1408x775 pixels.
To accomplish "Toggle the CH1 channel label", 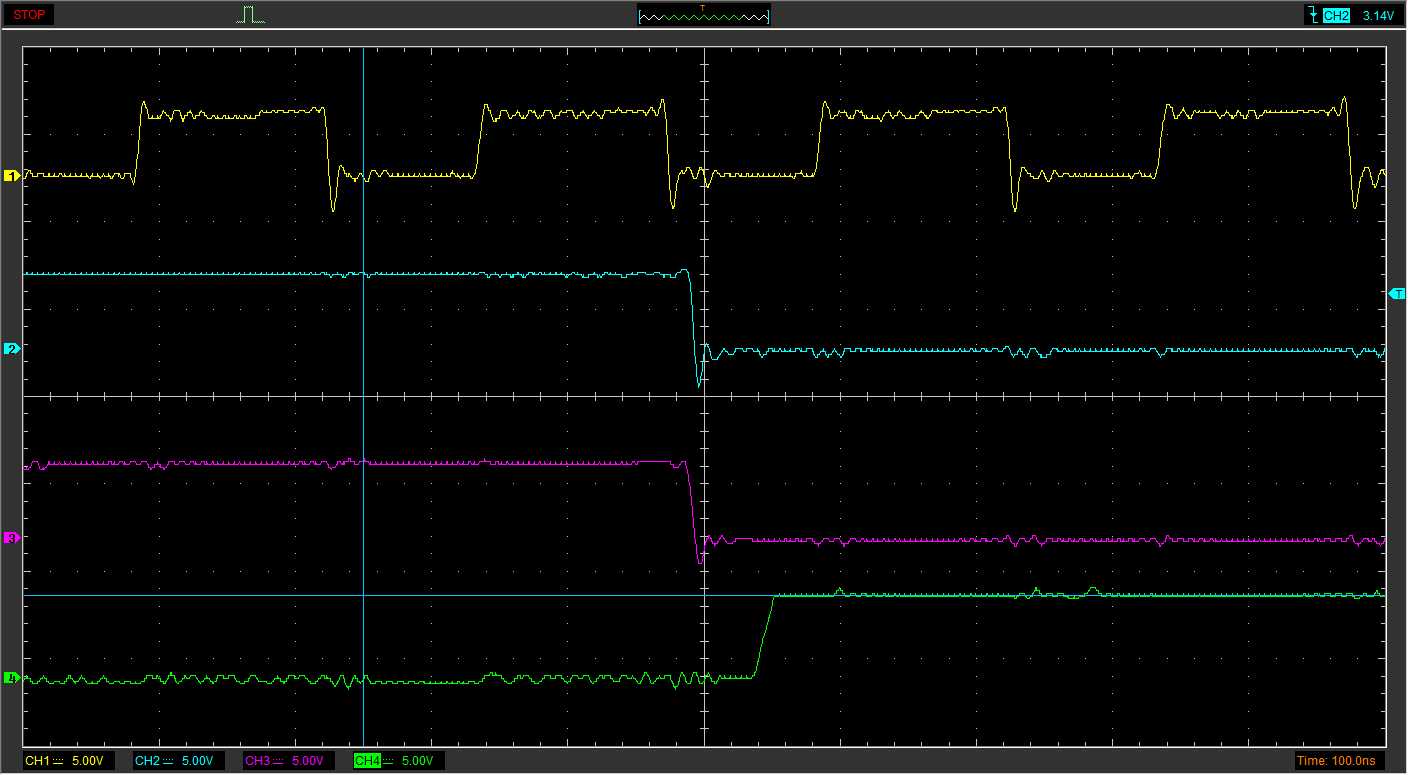I will 37,761.
